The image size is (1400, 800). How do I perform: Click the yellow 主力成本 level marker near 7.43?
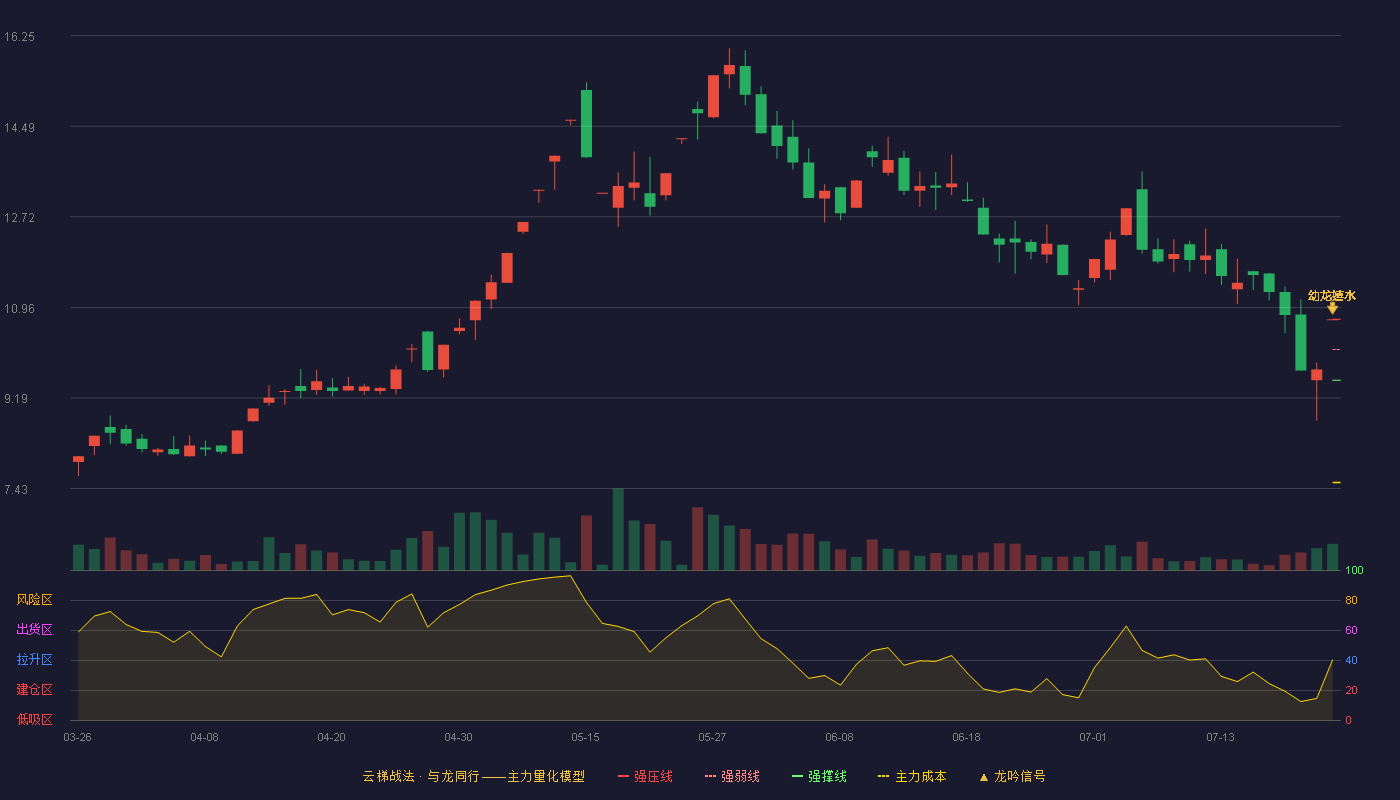point(1336,482)
